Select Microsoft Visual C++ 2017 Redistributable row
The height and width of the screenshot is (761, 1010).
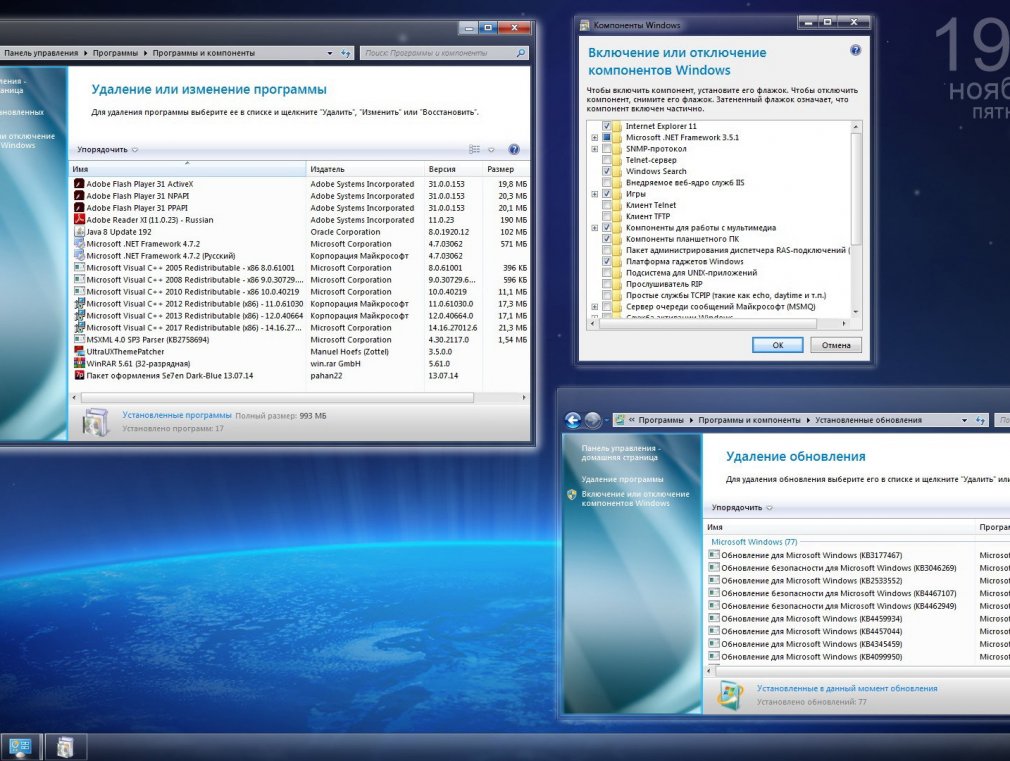coord(300,328)
